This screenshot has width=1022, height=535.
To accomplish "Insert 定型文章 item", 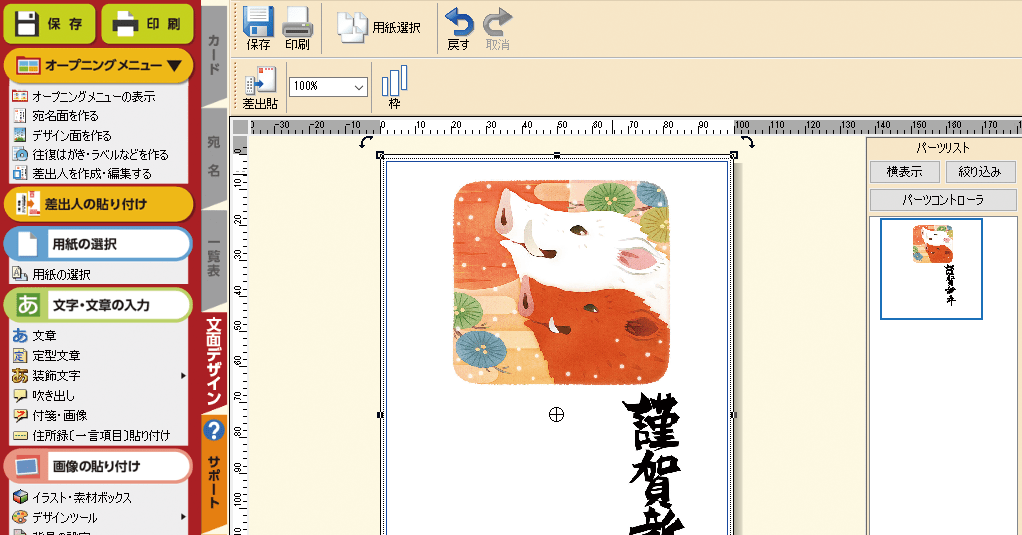I will (56, 356).
